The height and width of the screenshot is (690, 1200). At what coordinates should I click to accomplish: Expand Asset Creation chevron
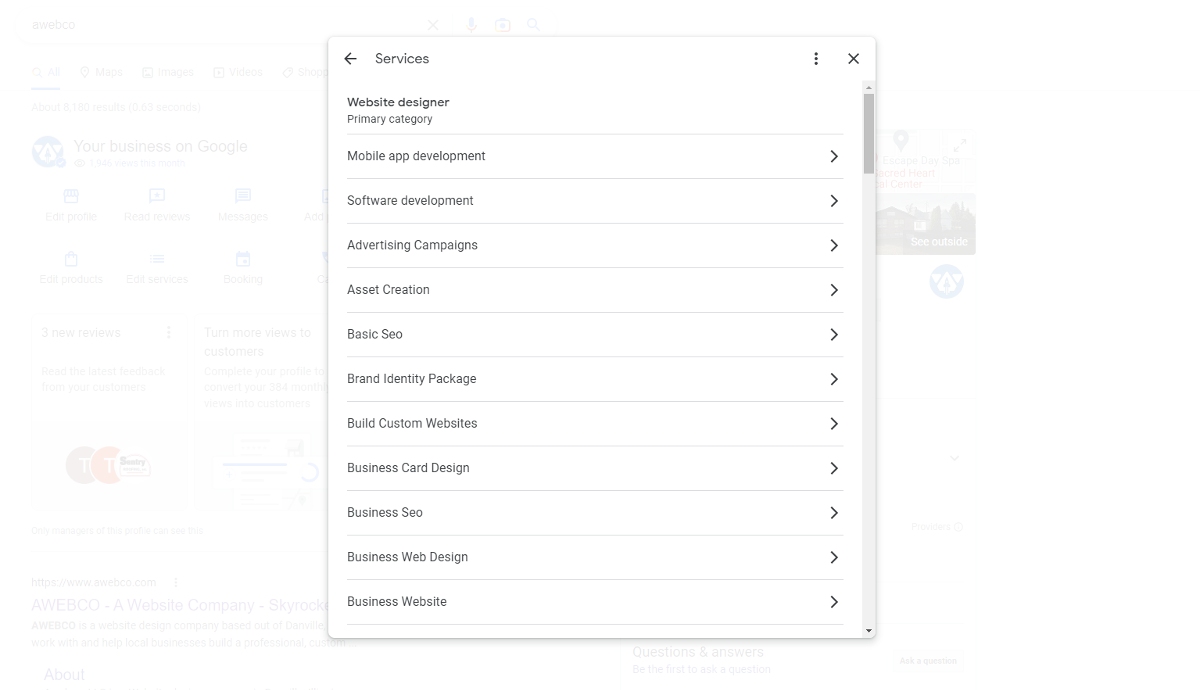[x=834, y=290]
